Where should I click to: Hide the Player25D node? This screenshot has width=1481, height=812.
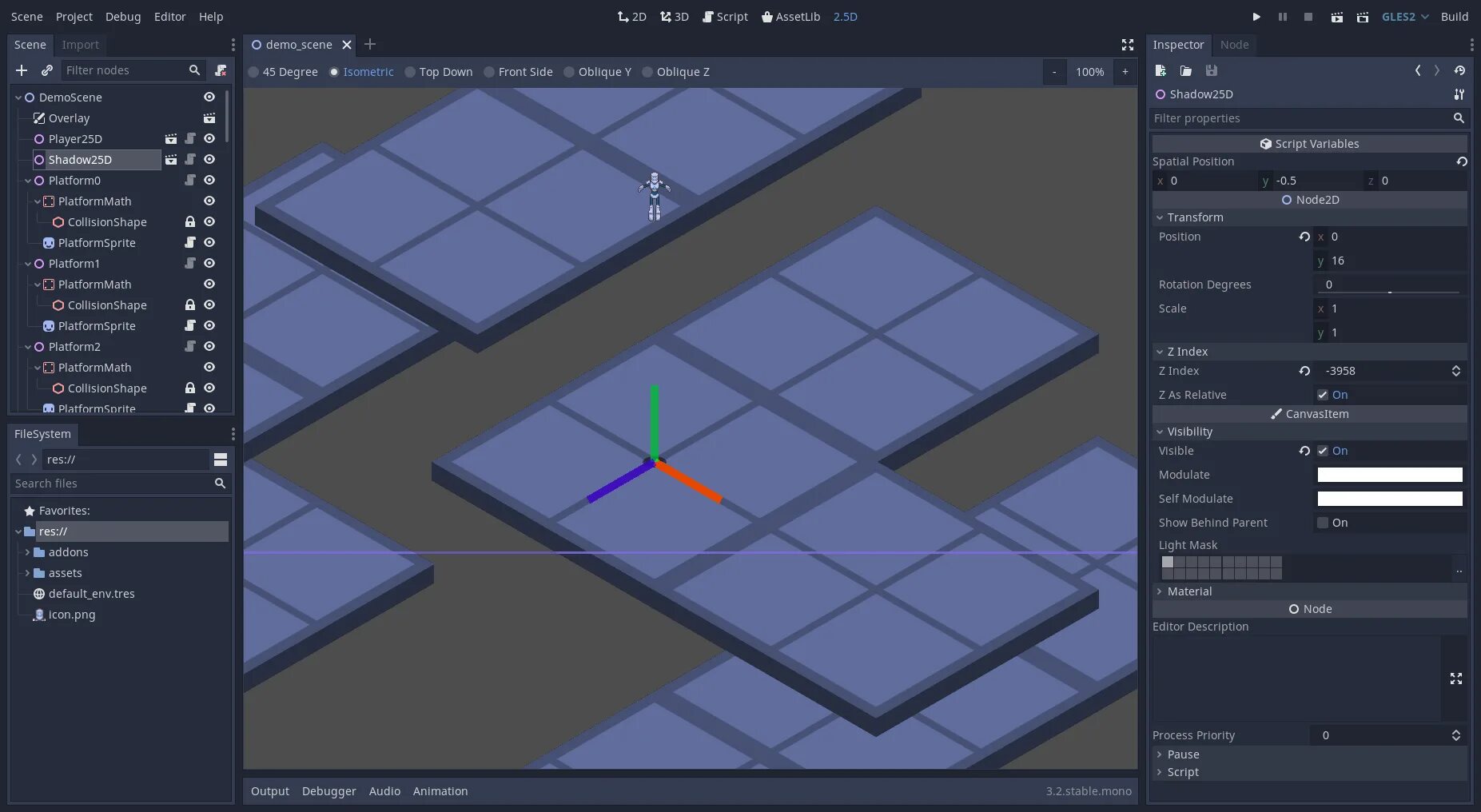209,138
